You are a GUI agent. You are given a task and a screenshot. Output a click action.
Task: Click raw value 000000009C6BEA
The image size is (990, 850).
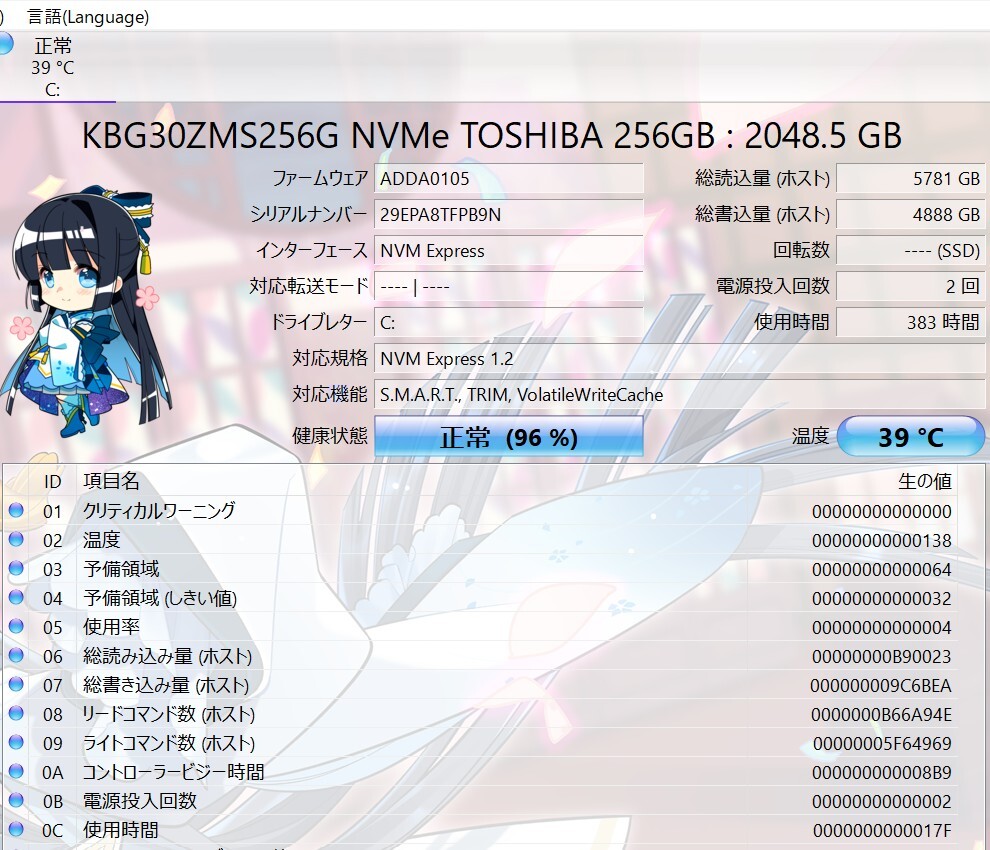(881, 686)
